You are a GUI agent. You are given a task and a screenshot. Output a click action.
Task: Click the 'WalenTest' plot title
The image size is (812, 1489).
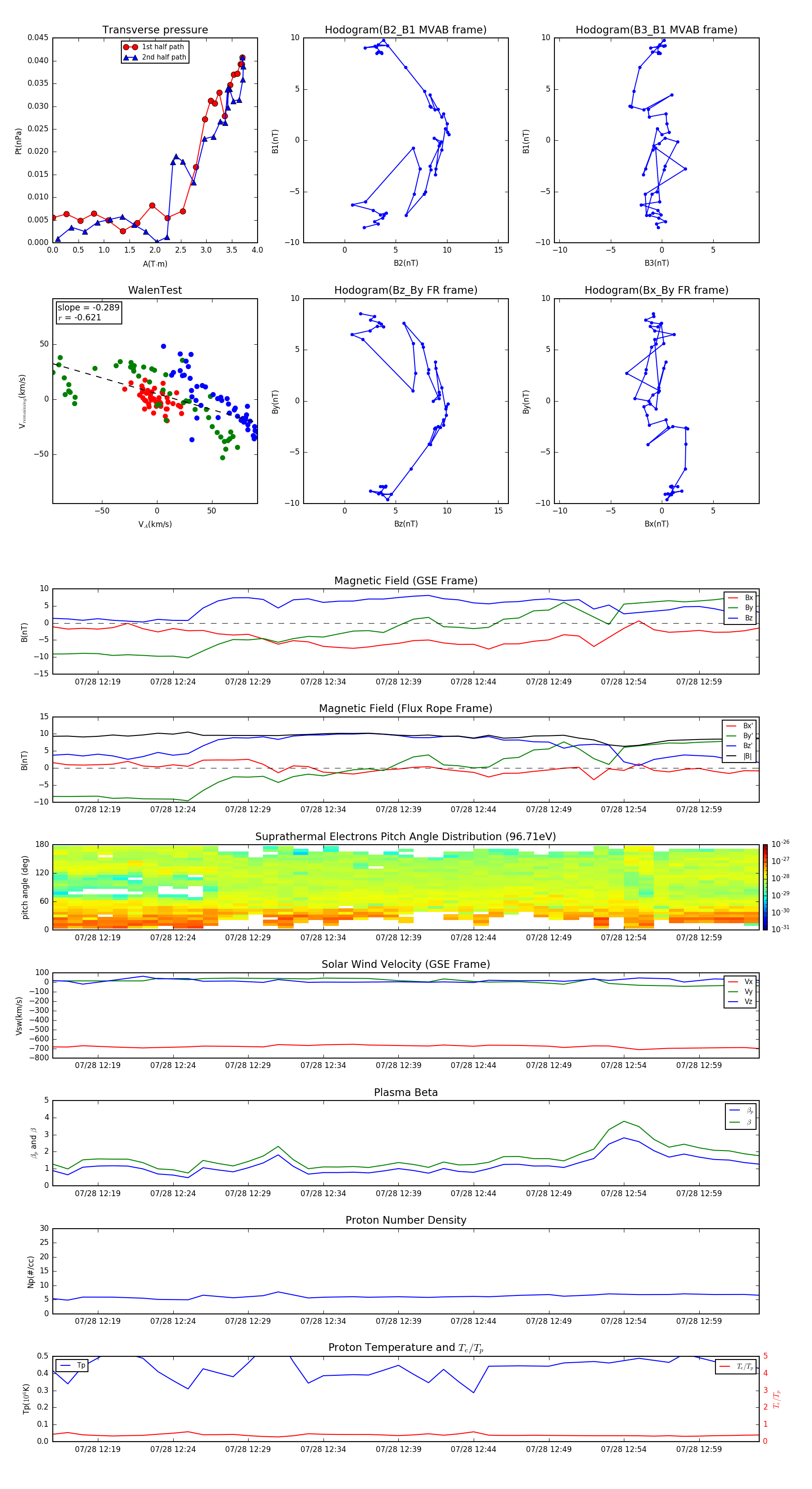tap(155, 290)
